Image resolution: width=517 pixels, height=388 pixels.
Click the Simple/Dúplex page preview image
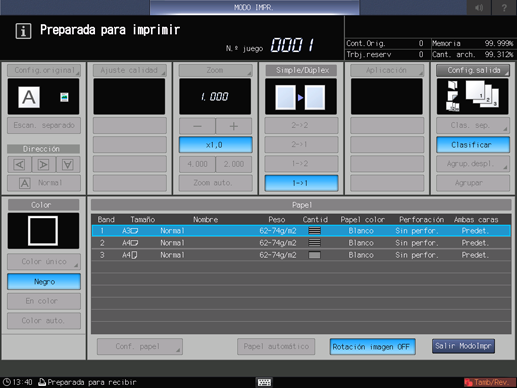(301, 97)
